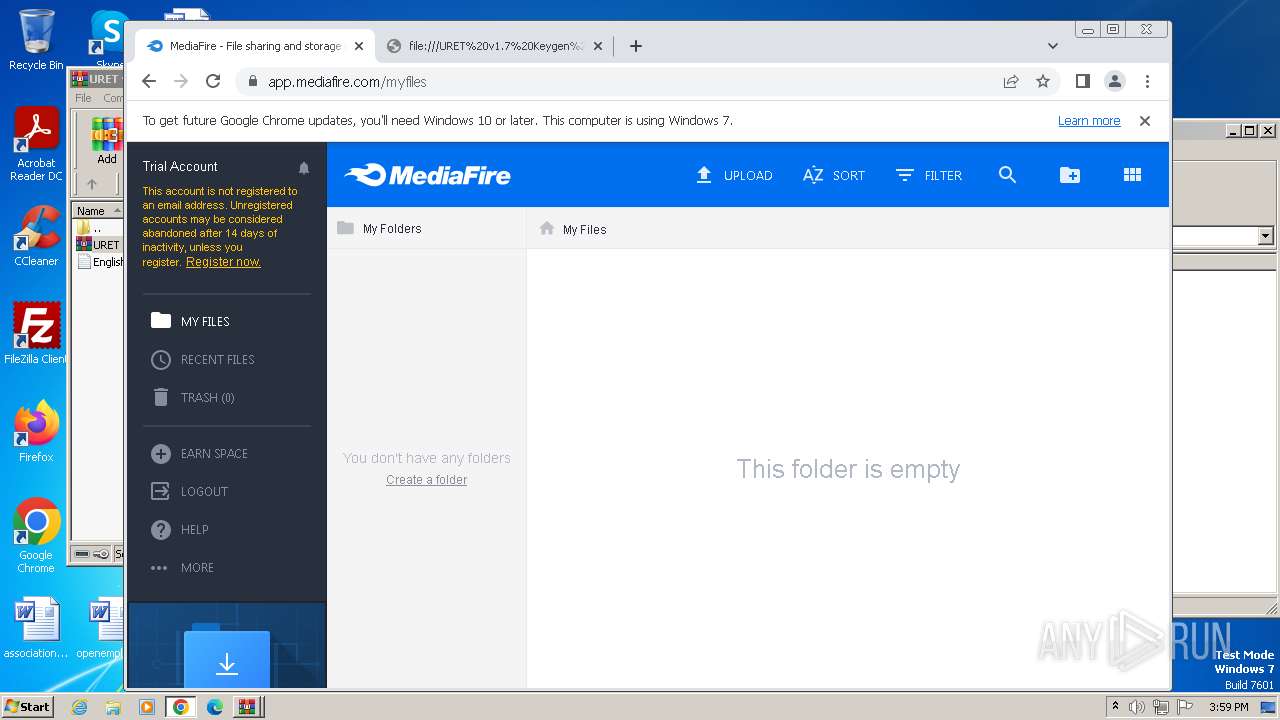Switch to the MediaFire tab

[x=255, y=46]
